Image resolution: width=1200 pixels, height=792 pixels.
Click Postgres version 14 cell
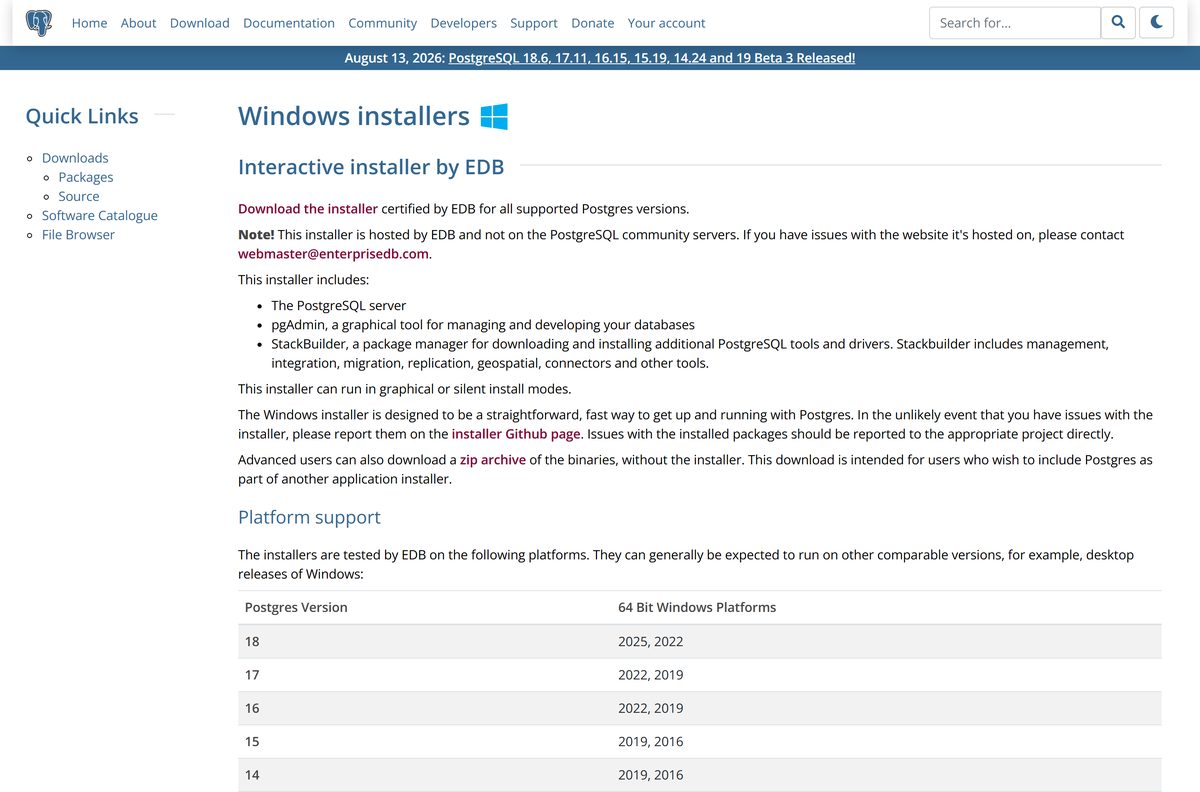425,775
